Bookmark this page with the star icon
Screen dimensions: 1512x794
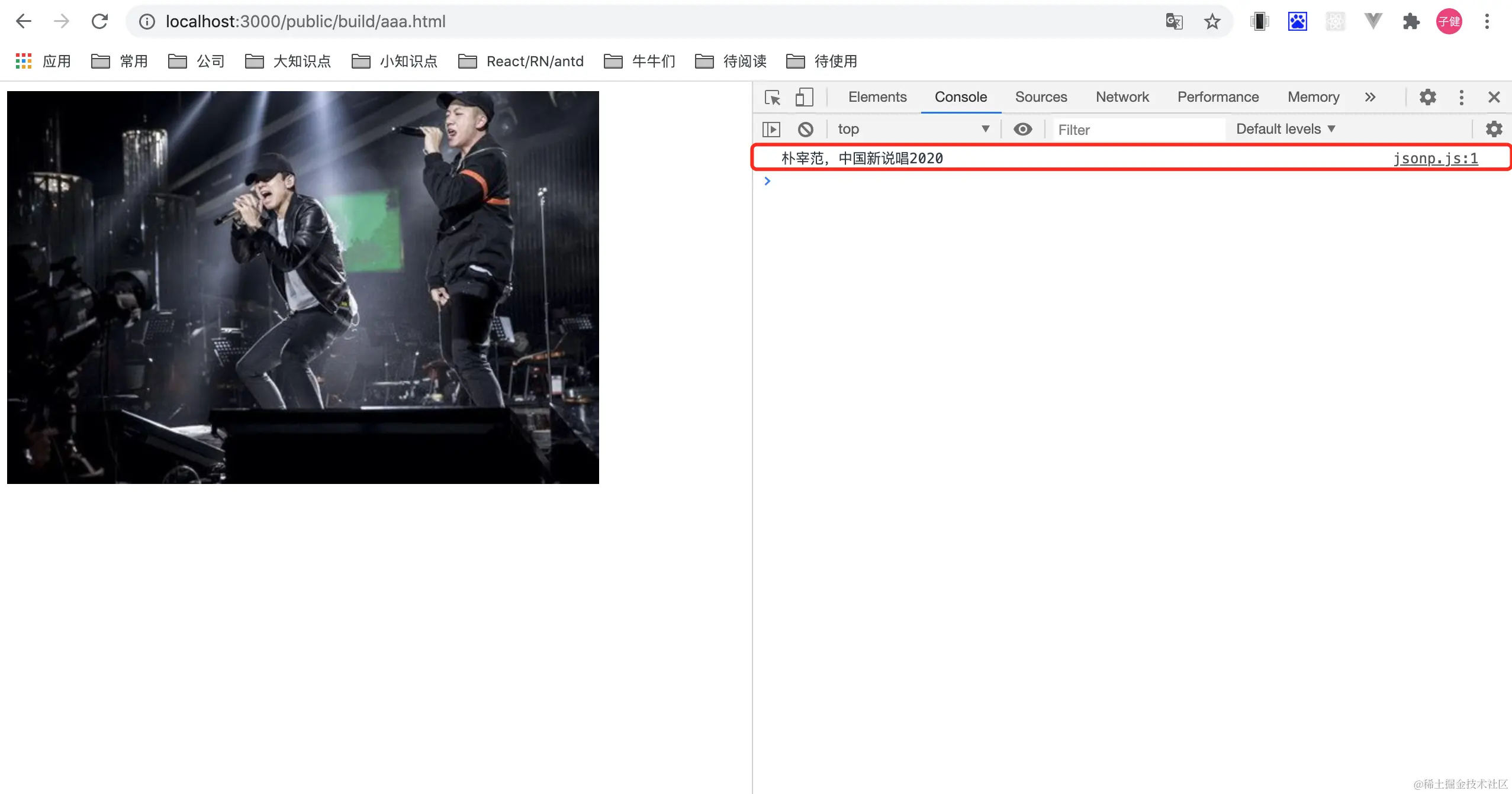[1212, 22]
